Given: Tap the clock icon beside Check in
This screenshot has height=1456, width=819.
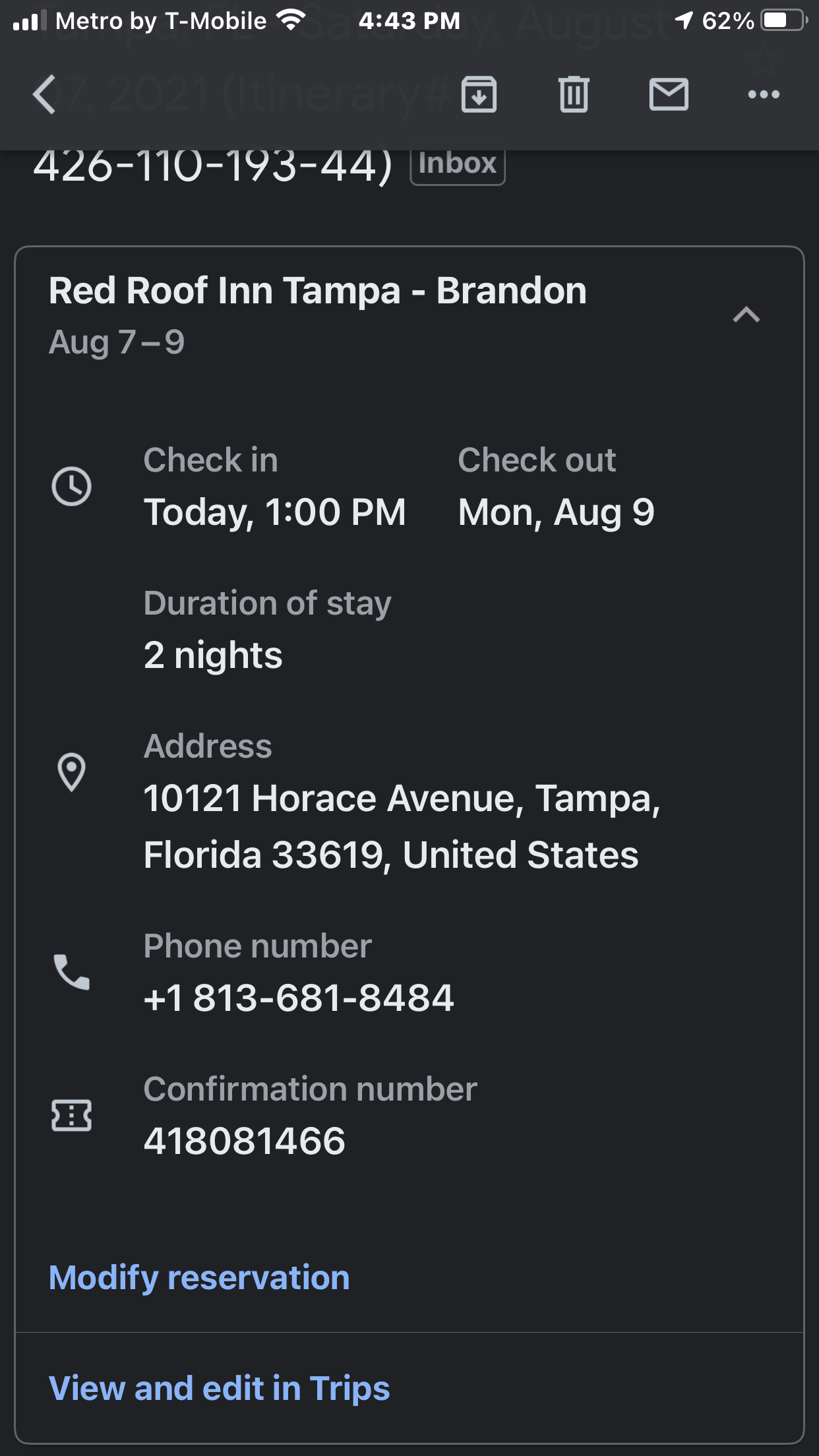Looking at the screenshot, I should tap(71, 487).
